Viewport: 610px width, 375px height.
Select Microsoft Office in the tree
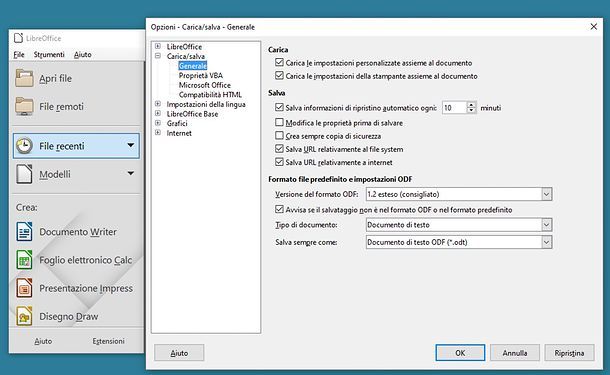pyautogui.click(x=205, y=85)
